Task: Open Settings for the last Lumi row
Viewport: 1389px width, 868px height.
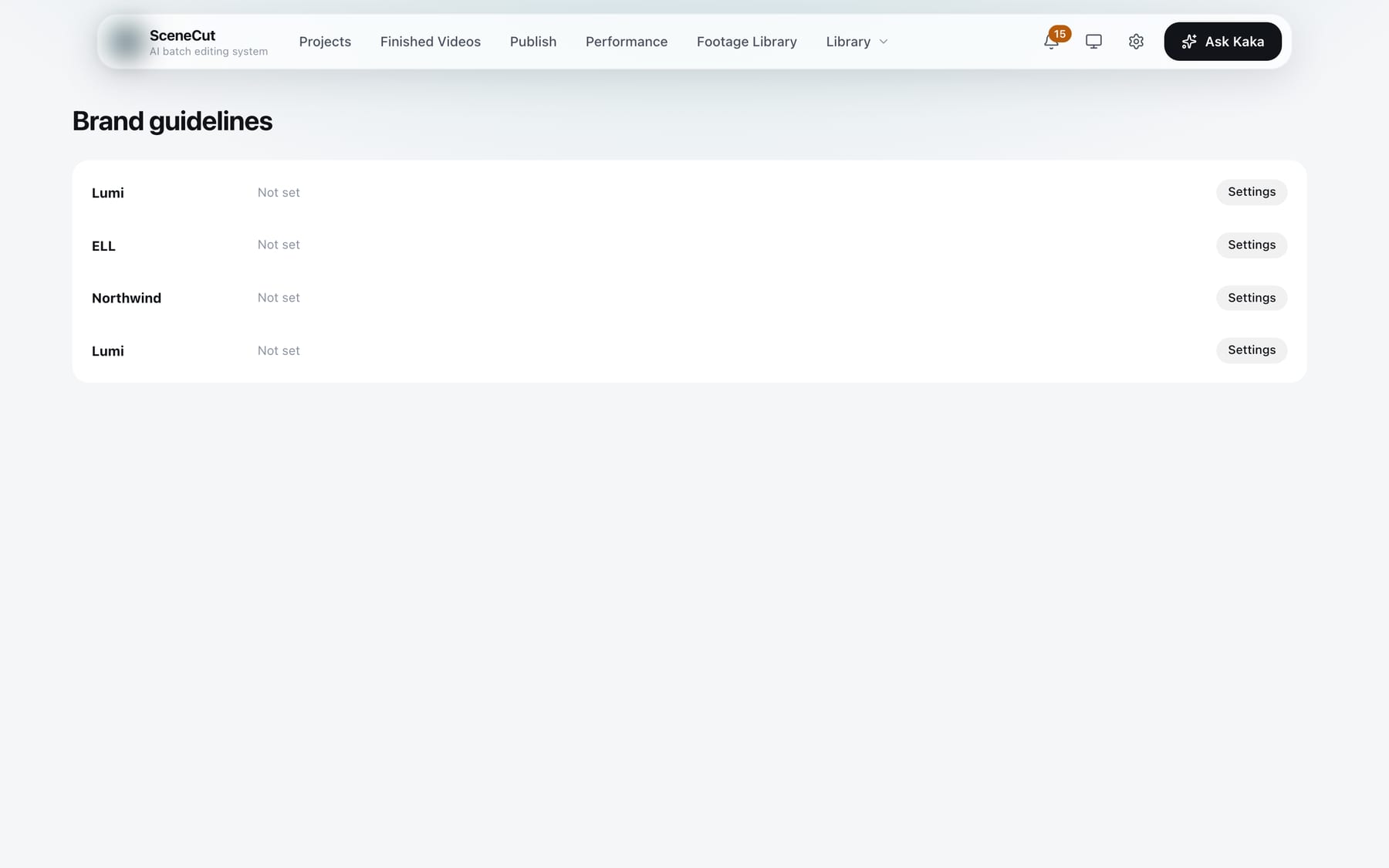Action: point(1252,350)
